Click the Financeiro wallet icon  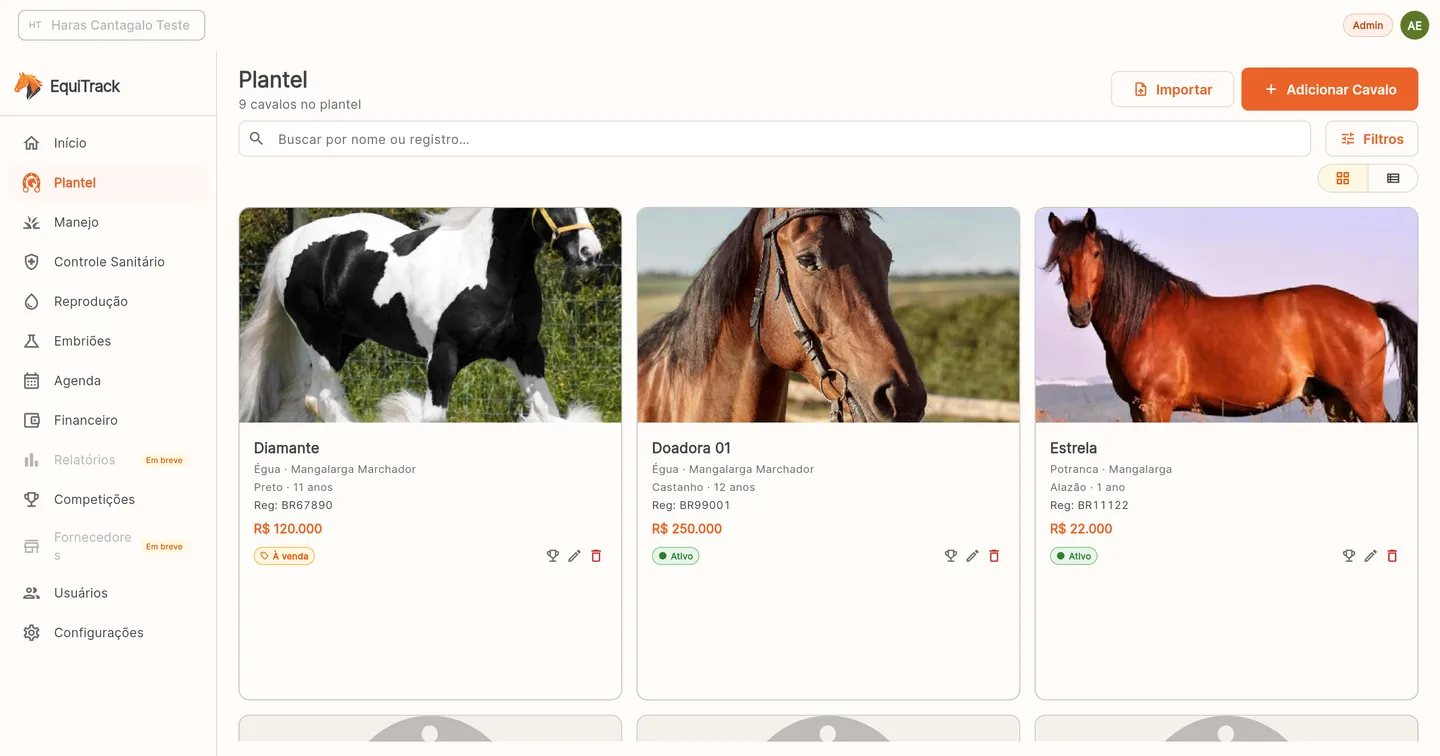[x=32, y=420]
